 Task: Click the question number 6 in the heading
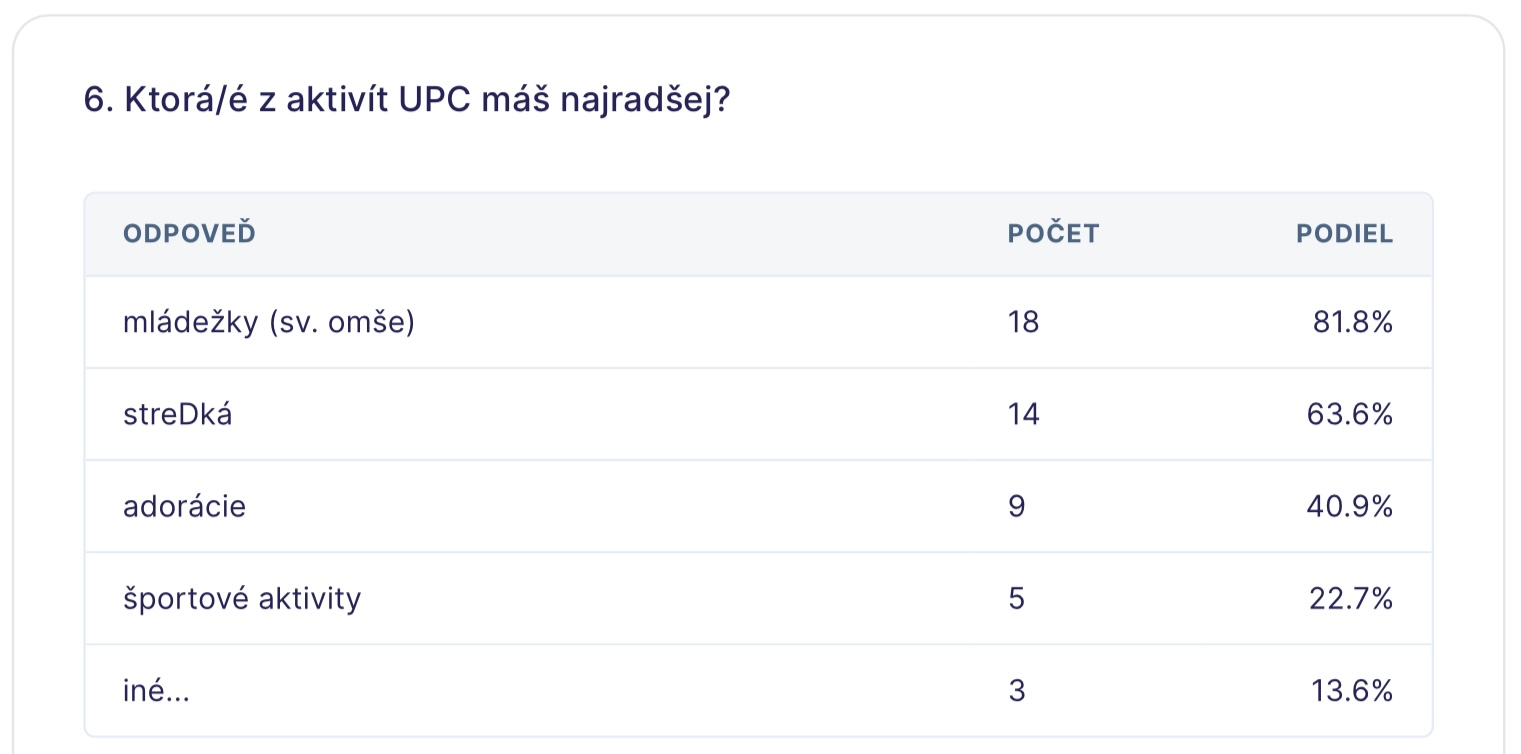tap(94, 101)
